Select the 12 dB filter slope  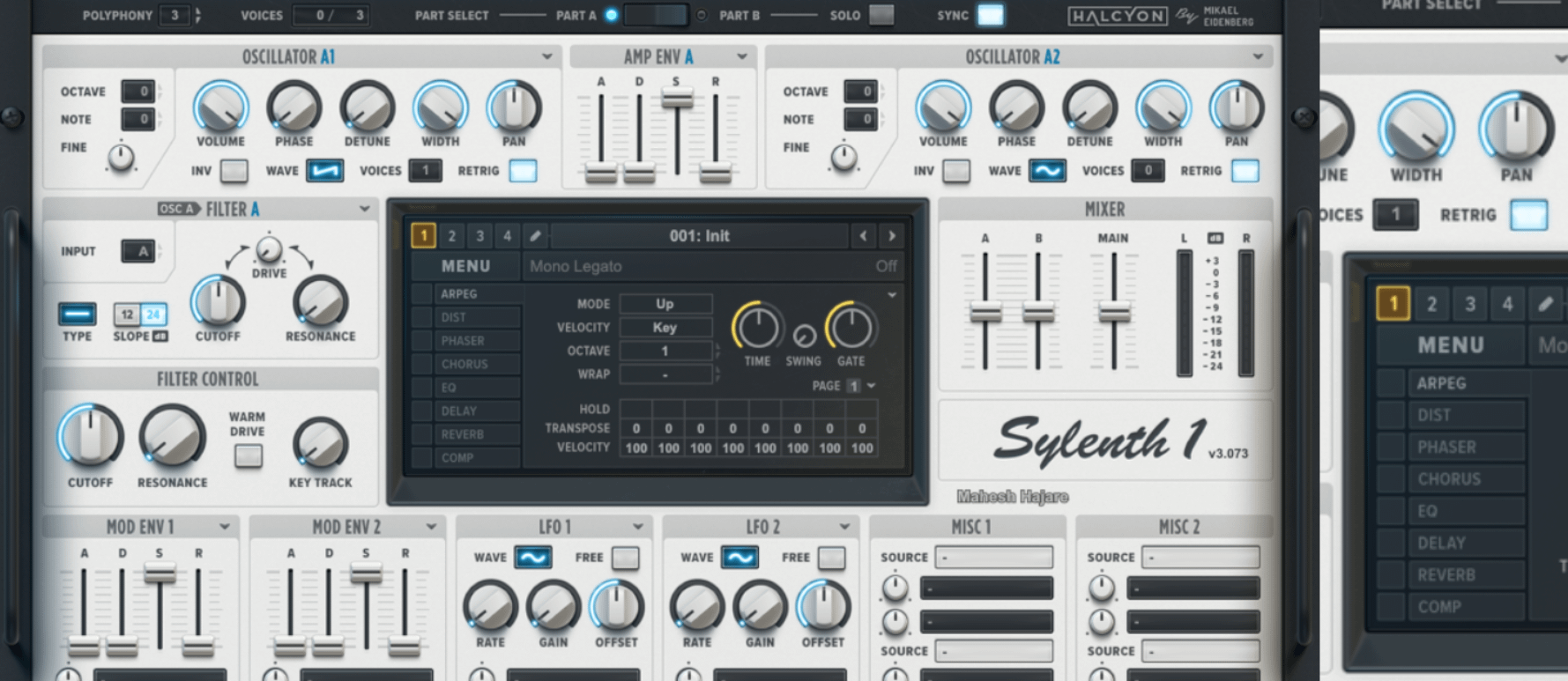[128, 314]
